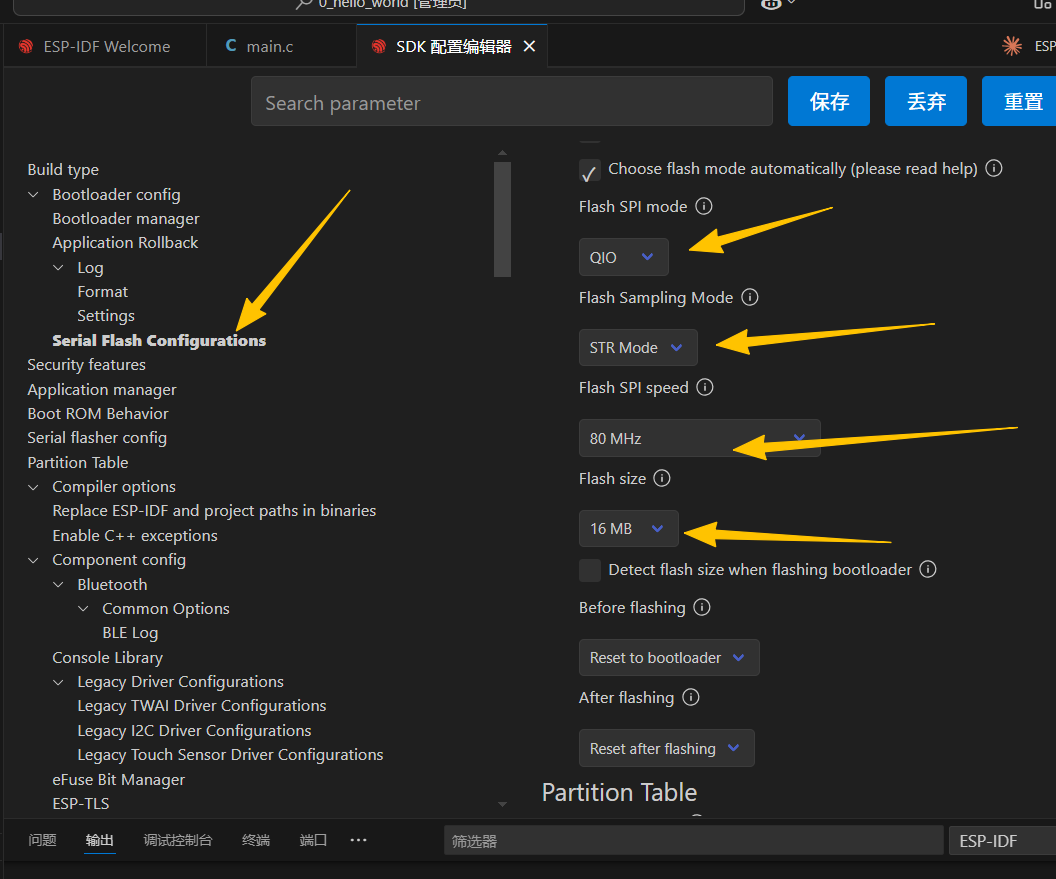Collapse the Log tree node

click(59, 267)
